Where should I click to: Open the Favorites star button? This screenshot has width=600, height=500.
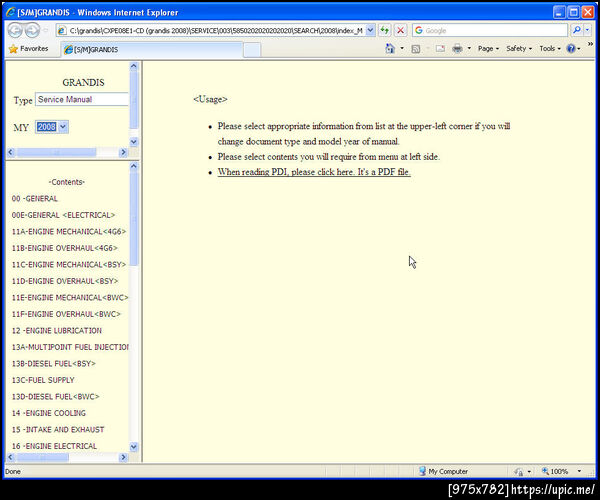click(29, 49)
